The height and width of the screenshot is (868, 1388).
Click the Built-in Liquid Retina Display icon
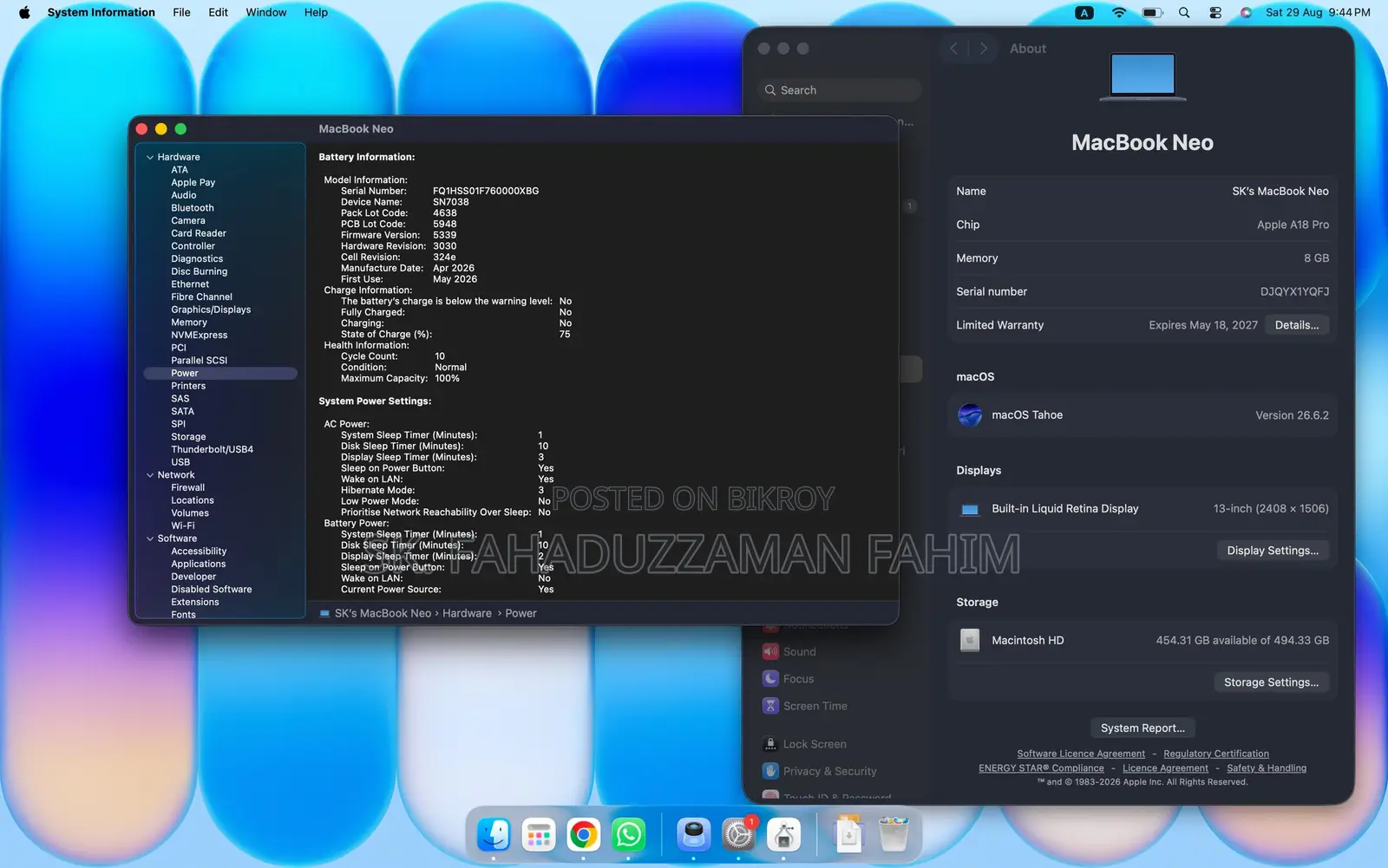click(970, 509)
